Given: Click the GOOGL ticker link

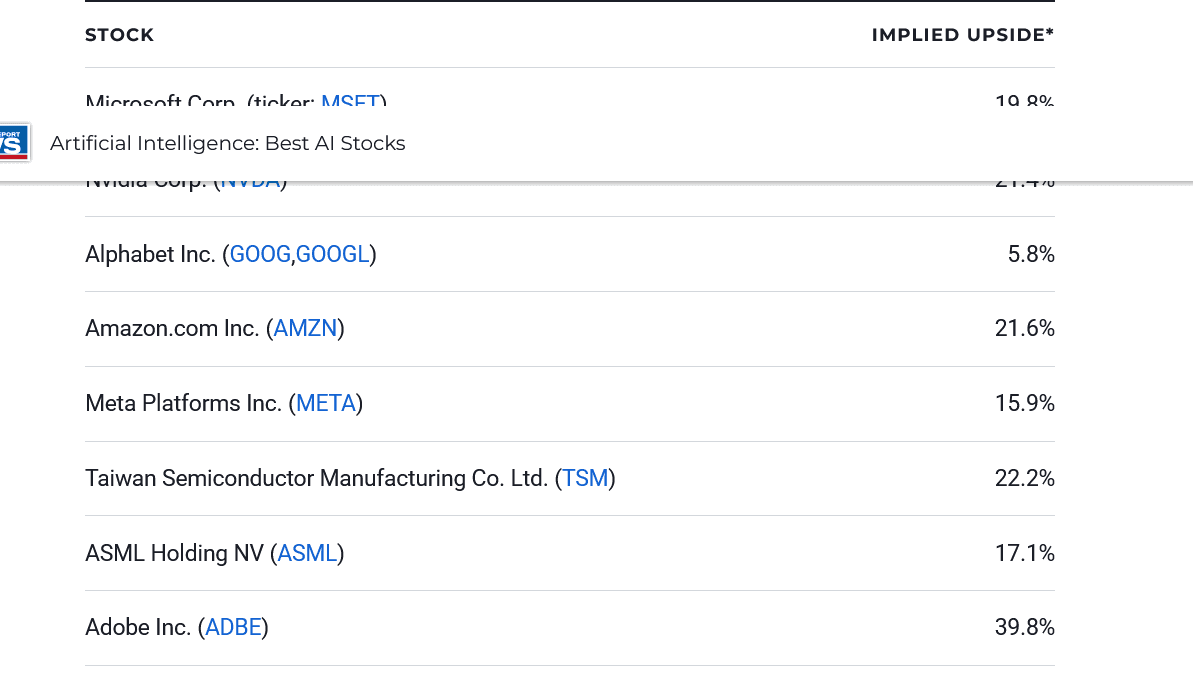Looking at the screenshot, I should pos(333,254).
